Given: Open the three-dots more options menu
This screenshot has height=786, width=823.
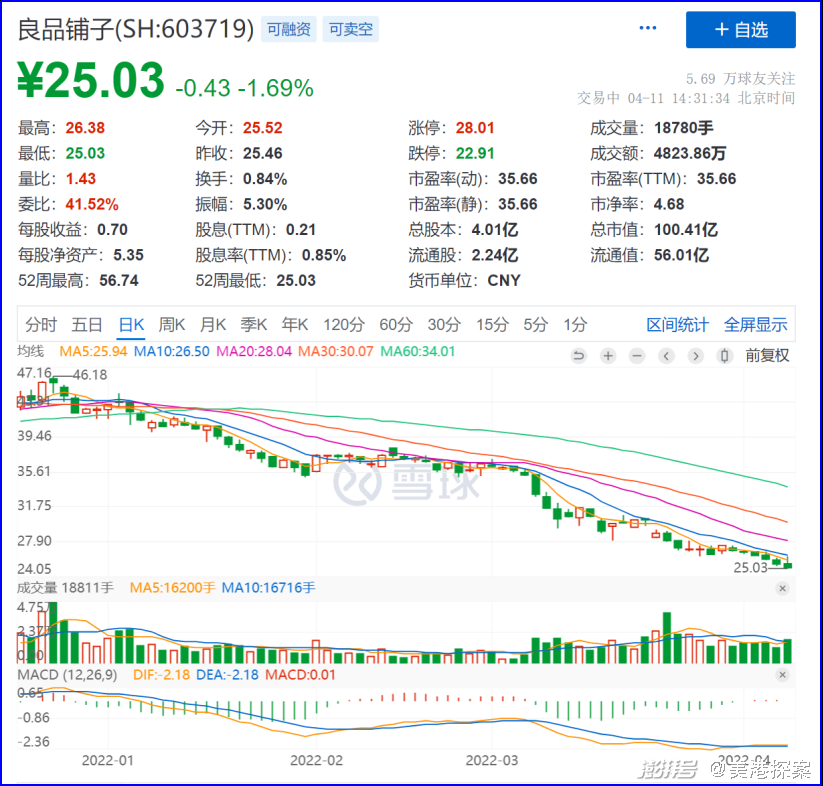Looking at the screenshot, I should pyautogui.click(x=649, y=30).
